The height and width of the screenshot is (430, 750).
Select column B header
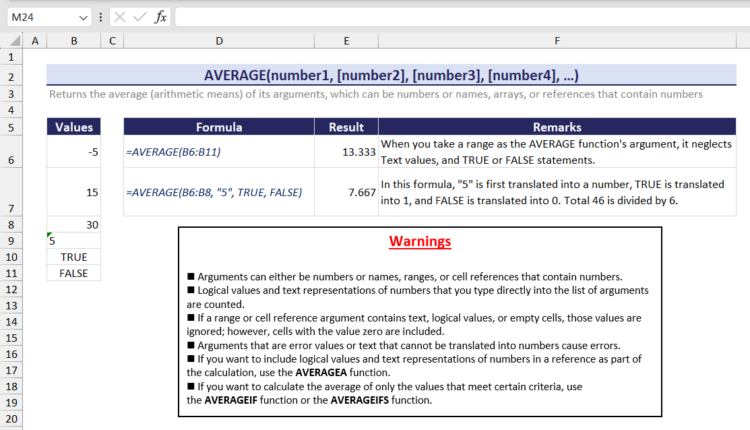pyautogui.click(x=74, y=41)
